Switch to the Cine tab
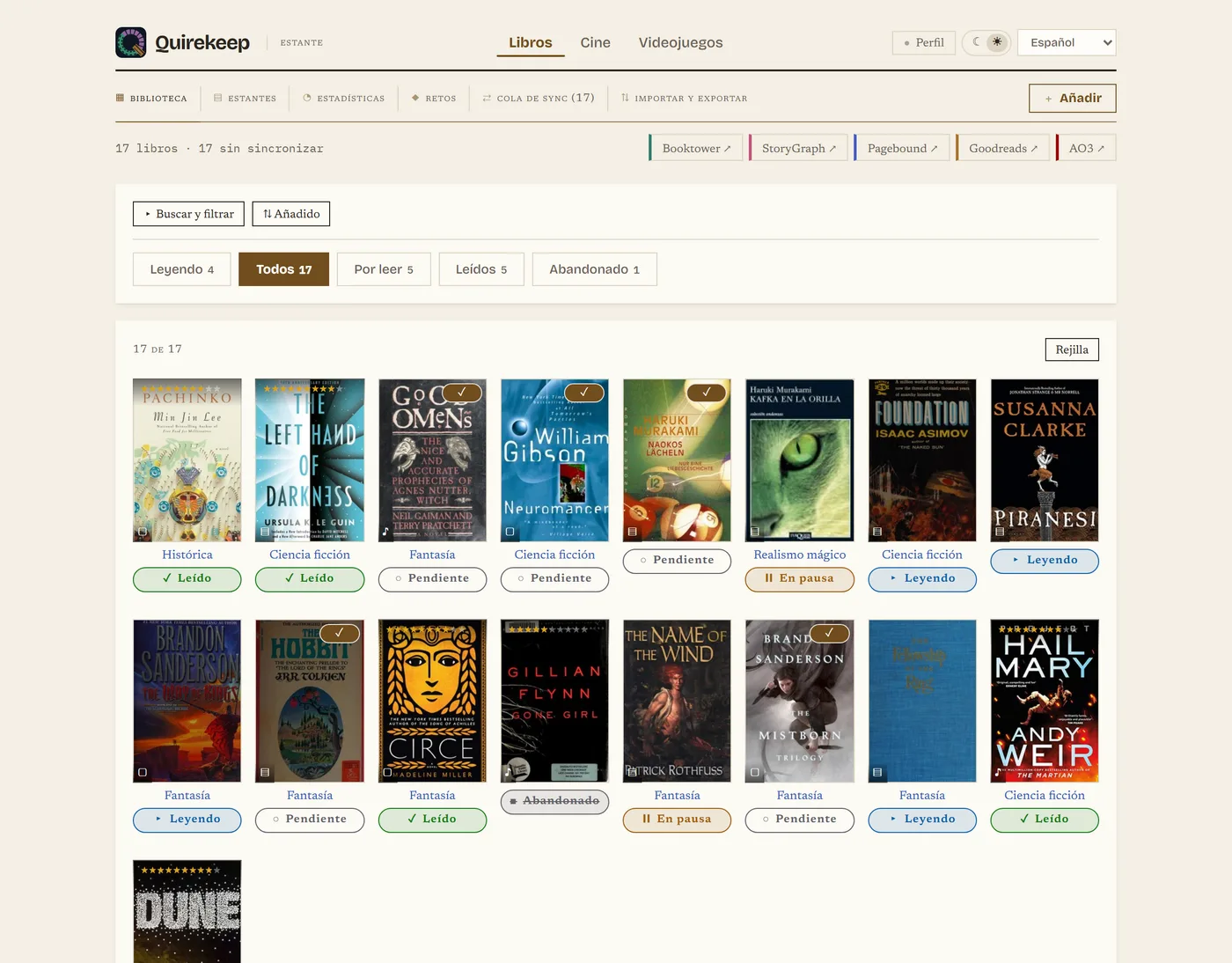Screen dimensions: 1232x963 pyautogui.click(x=595, y=42)
